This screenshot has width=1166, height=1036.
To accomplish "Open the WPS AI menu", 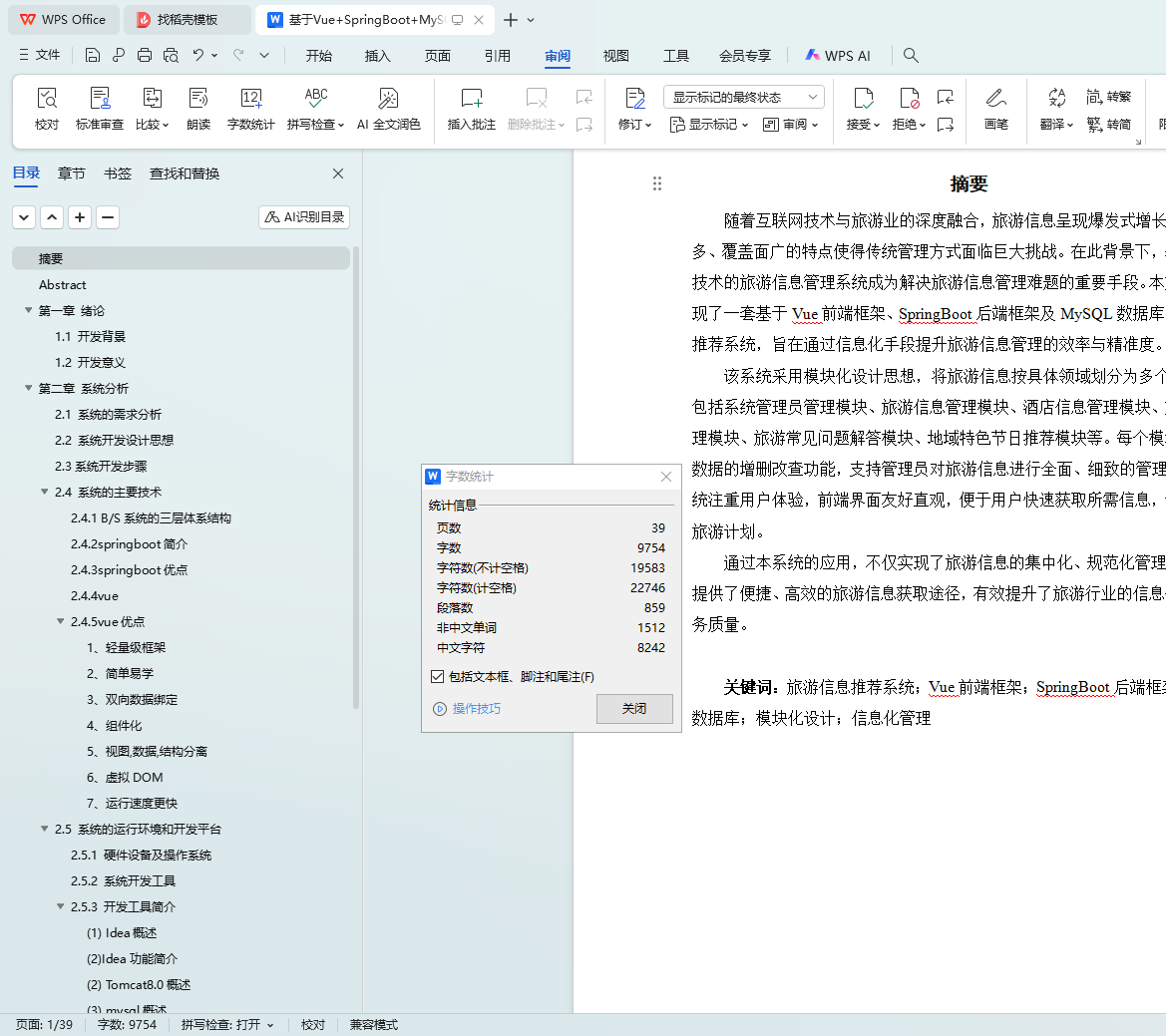I will point(838,56).
